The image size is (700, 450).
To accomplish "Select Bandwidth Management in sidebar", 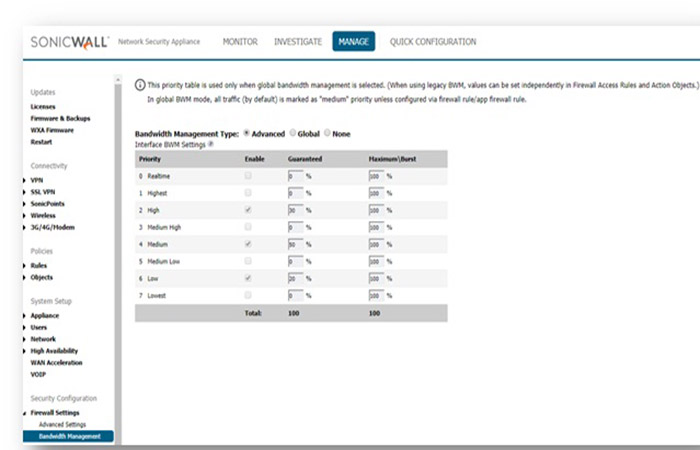I will tap(68, 436).
